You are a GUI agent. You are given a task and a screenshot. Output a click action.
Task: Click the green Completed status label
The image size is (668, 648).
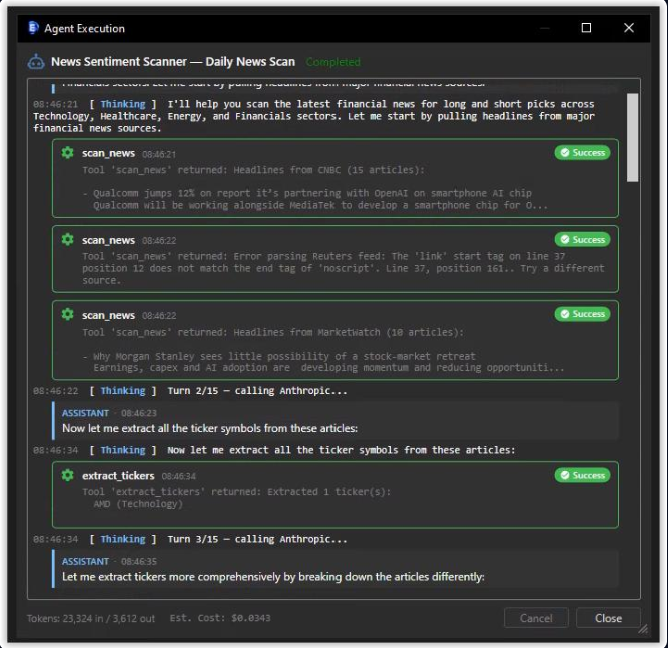click(333, 62)
